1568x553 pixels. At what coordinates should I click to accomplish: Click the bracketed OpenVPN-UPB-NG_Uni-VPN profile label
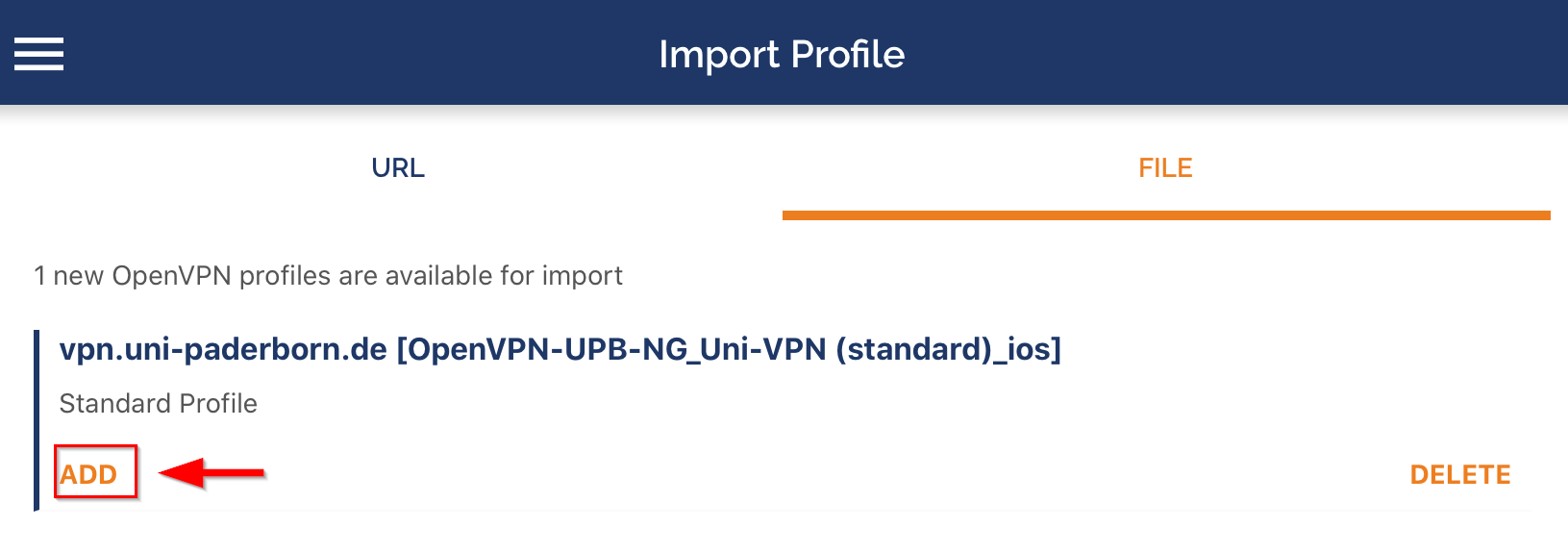click(x=729, y=349)
